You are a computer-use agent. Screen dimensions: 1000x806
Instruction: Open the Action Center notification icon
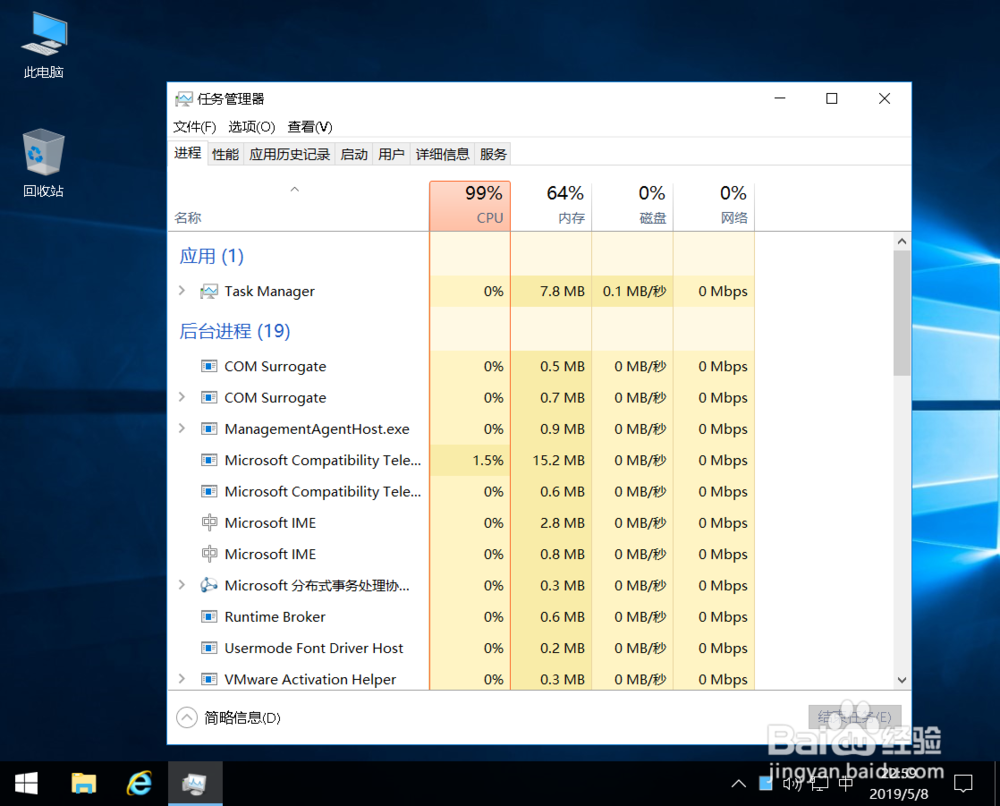[963, 784]
